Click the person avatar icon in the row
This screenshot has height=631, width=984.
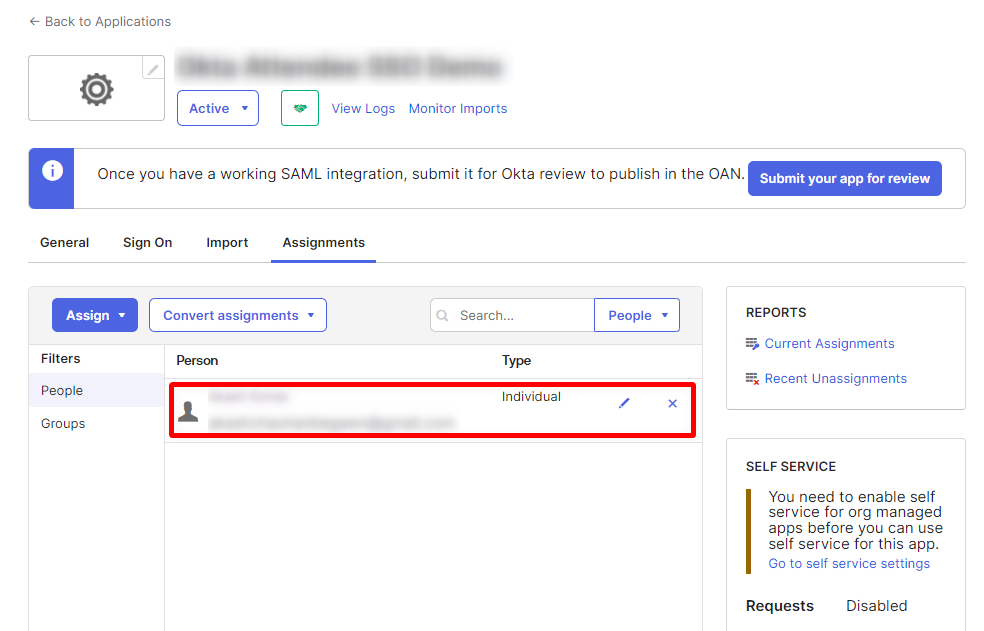tap(188, 410)
